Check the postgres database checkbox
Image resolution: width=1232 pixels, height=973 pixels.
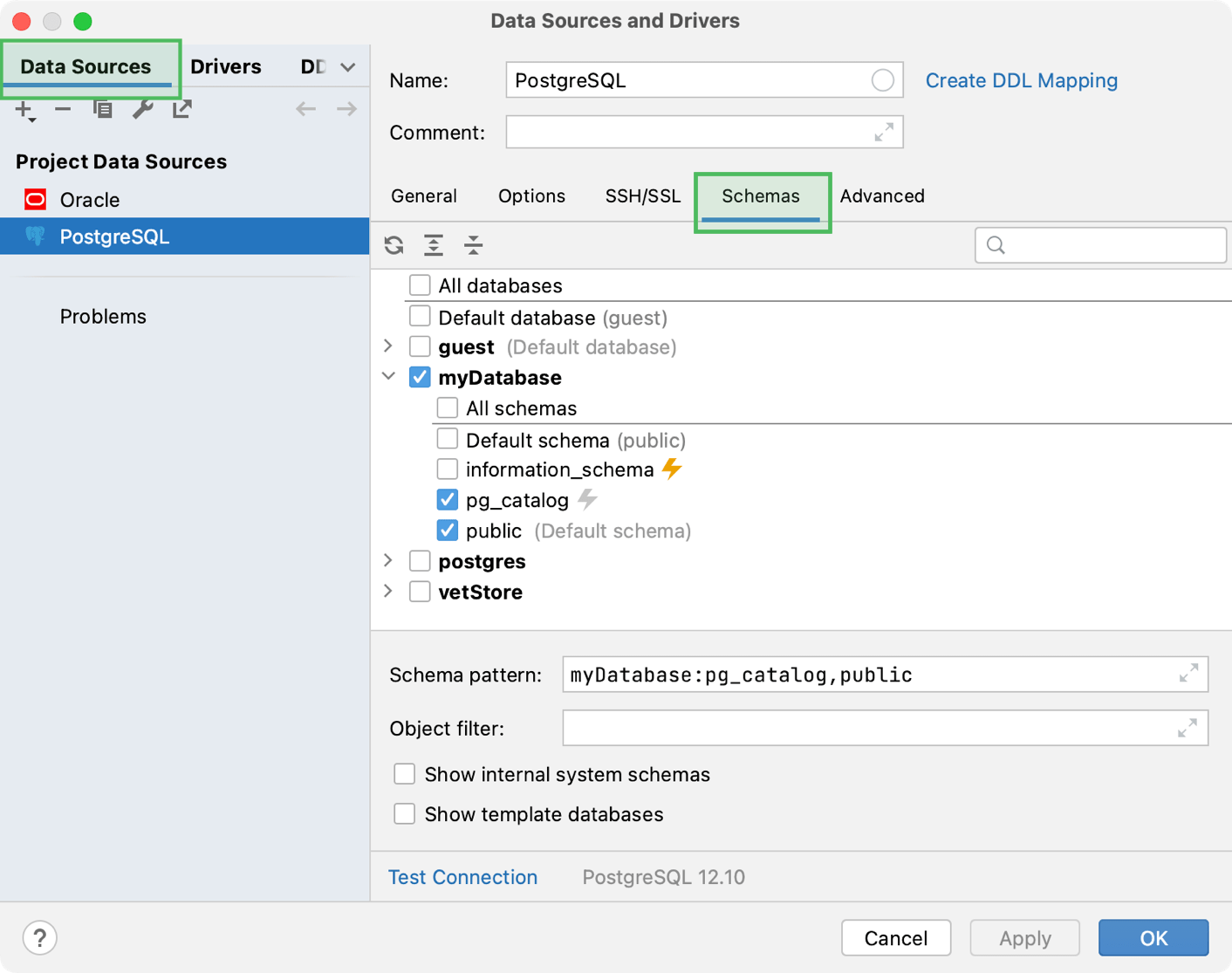[420, 561]
